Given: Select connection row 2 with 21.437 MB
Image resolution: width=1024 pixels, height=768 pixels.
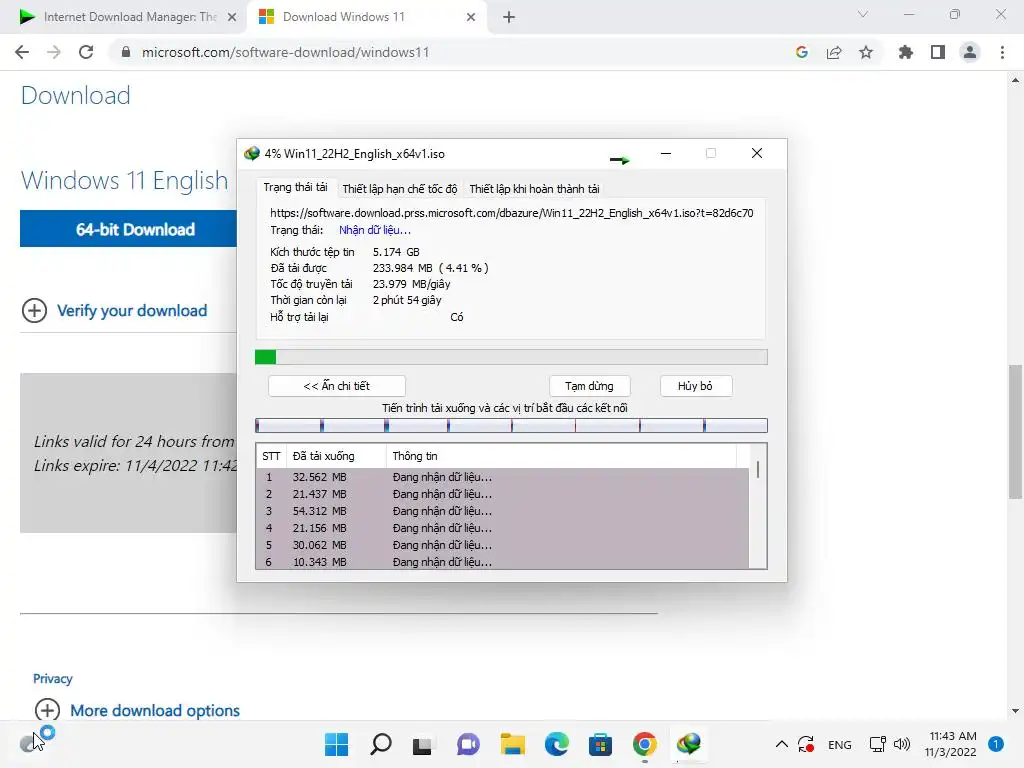Looking at the screenshot, I should click(502, 494).
